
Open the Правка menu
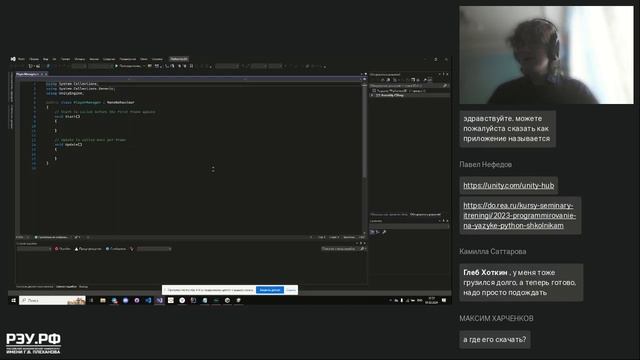[34, 59]
